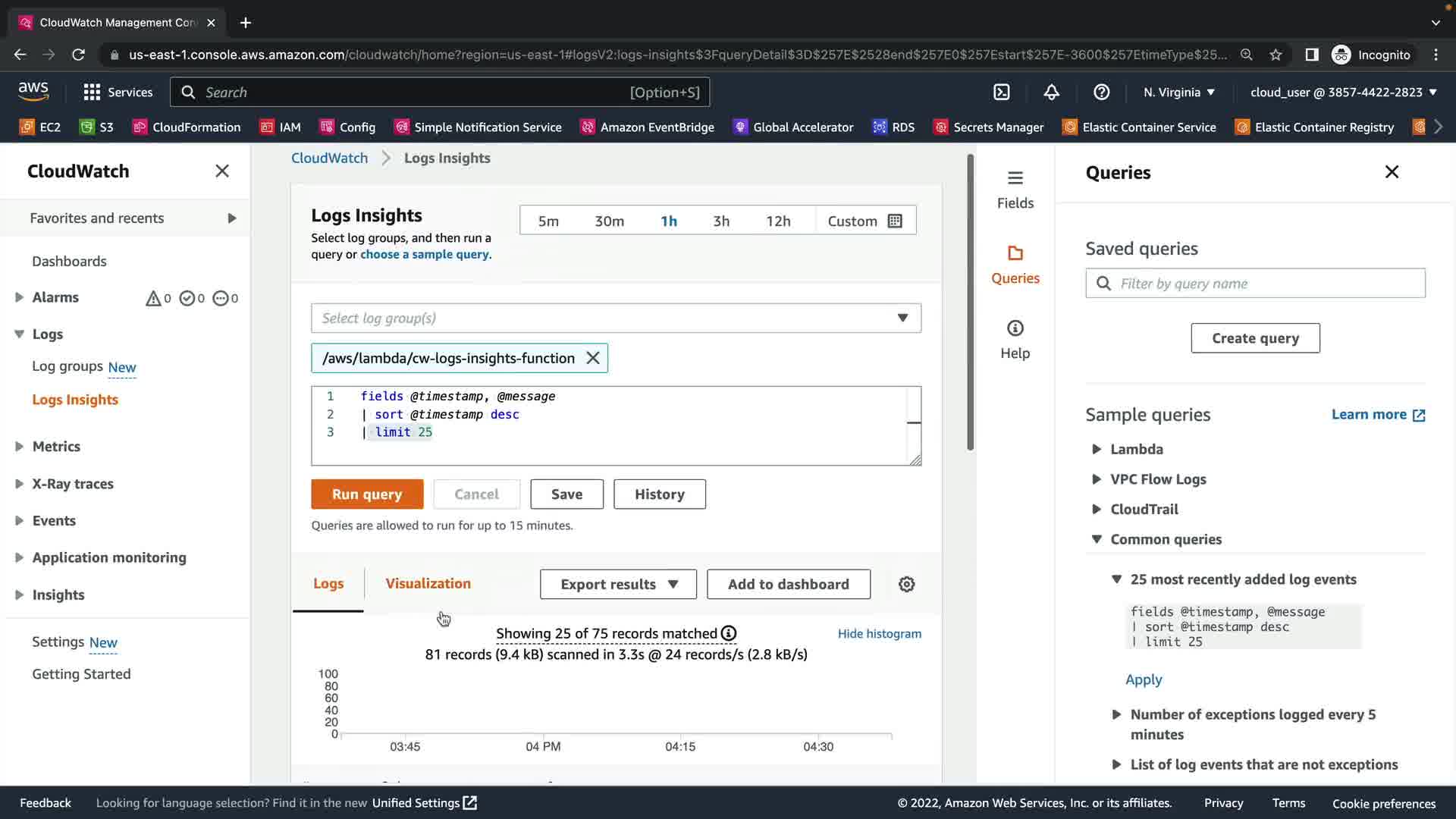
Task: Remove the cw-logs-insights-function log group tag
Action: [593, 358]
